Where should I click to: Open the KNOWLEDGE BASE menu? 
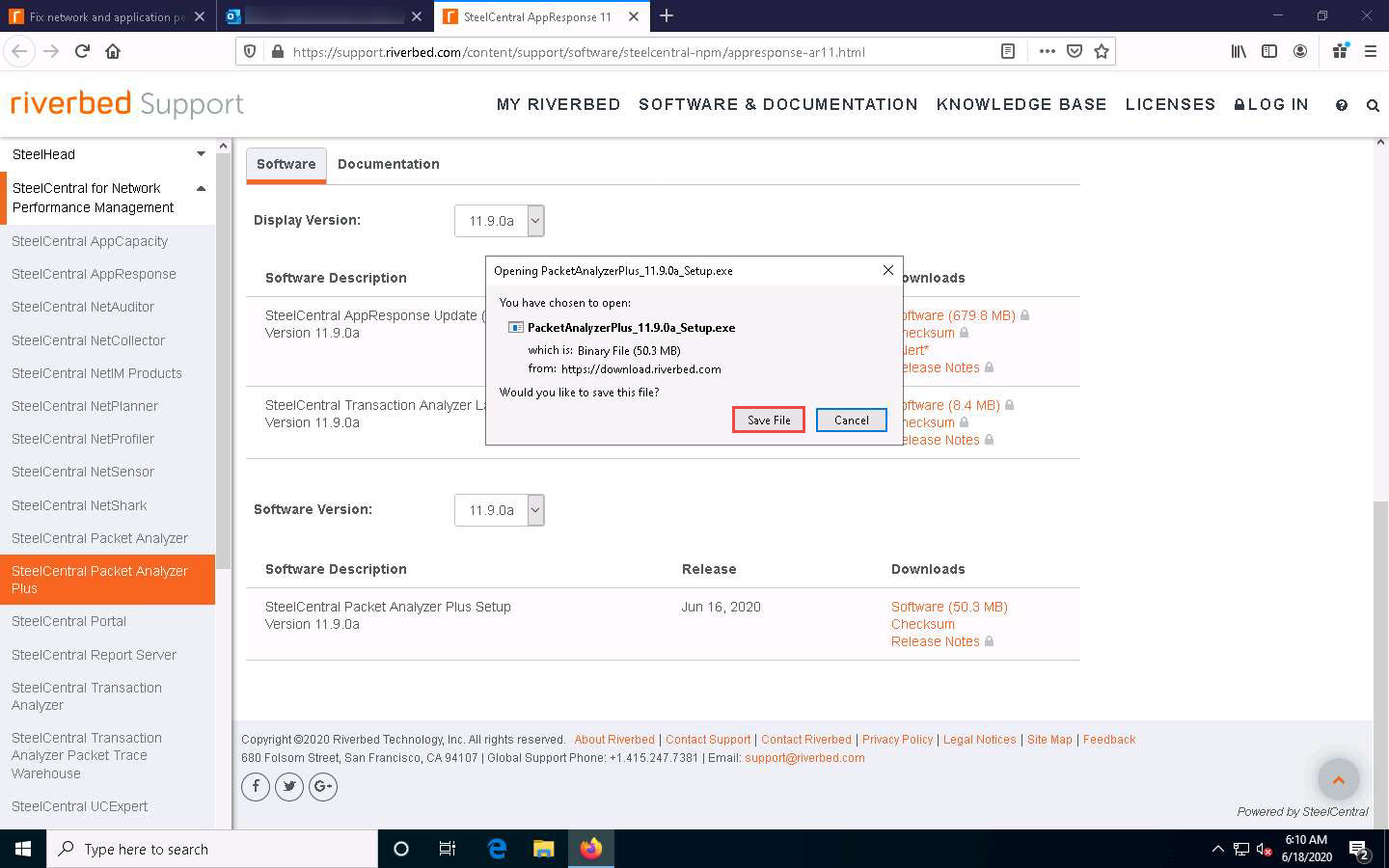click(x=1021, y=104)
